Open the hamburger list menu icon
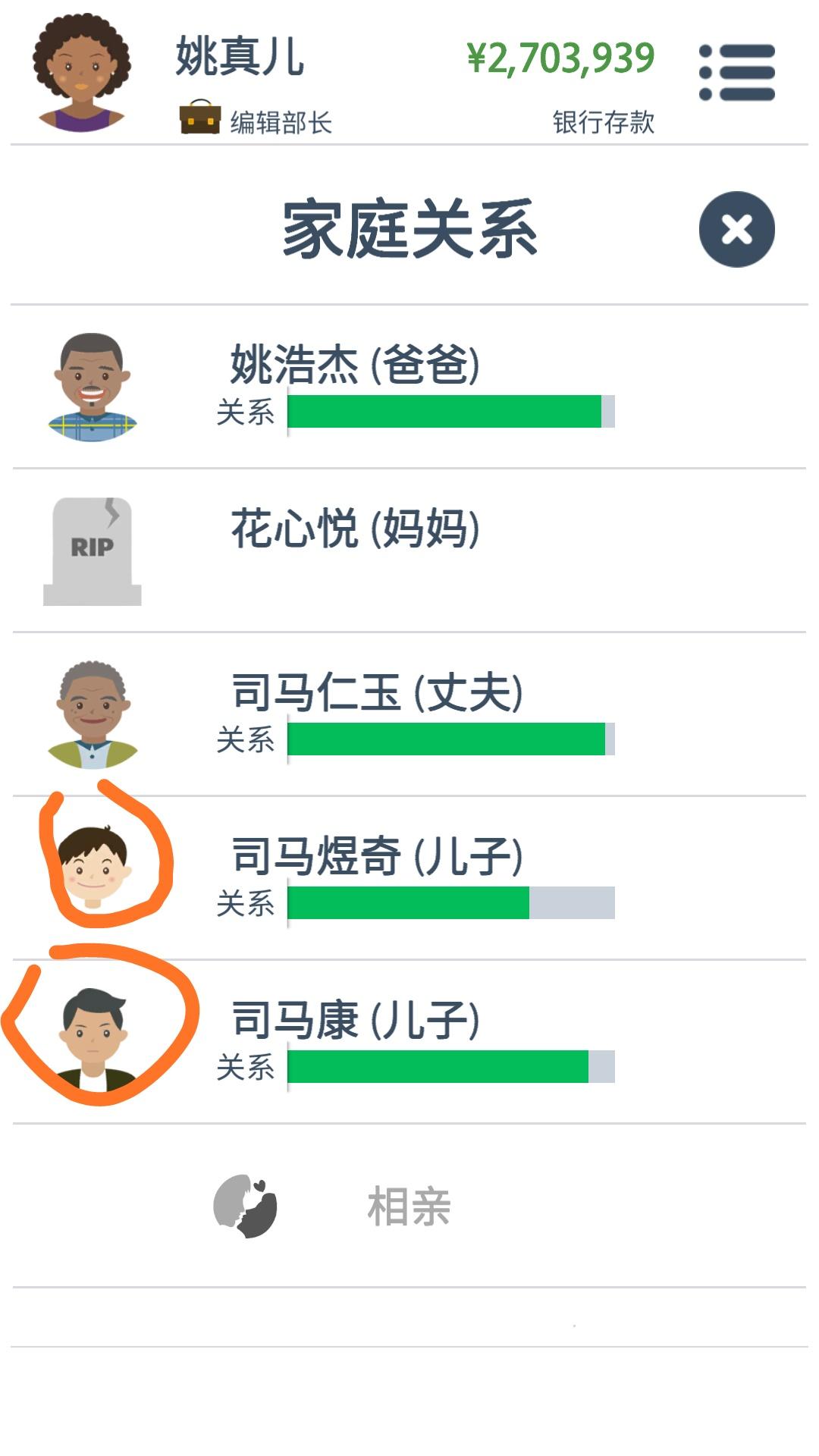This screenshot has height=1456, width=819. click(737, 73)
